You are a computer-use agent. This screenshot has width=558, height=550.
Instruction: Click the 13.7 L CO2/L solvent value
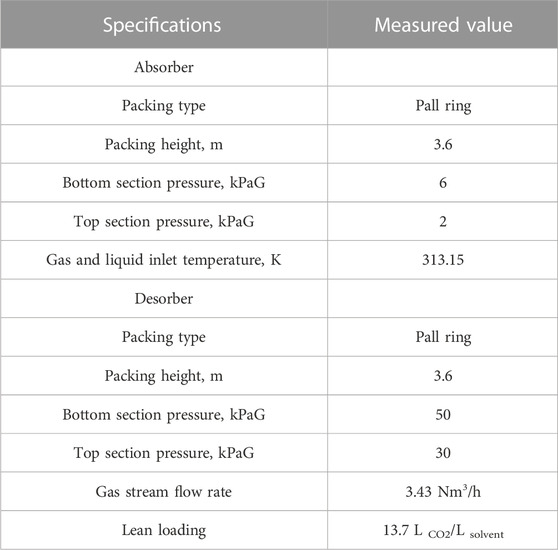443,531
